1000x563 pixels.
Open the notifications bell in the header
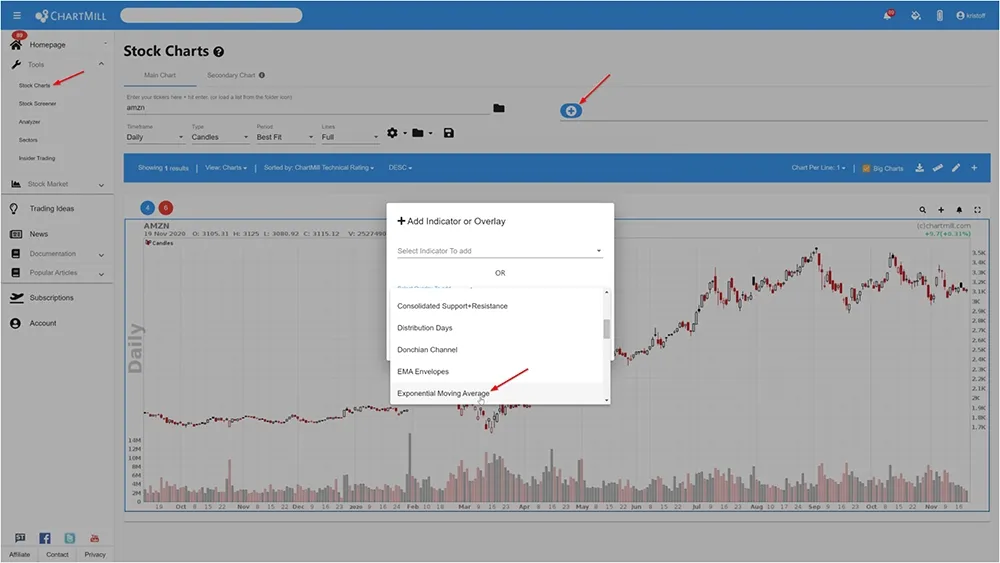point(887,15)
